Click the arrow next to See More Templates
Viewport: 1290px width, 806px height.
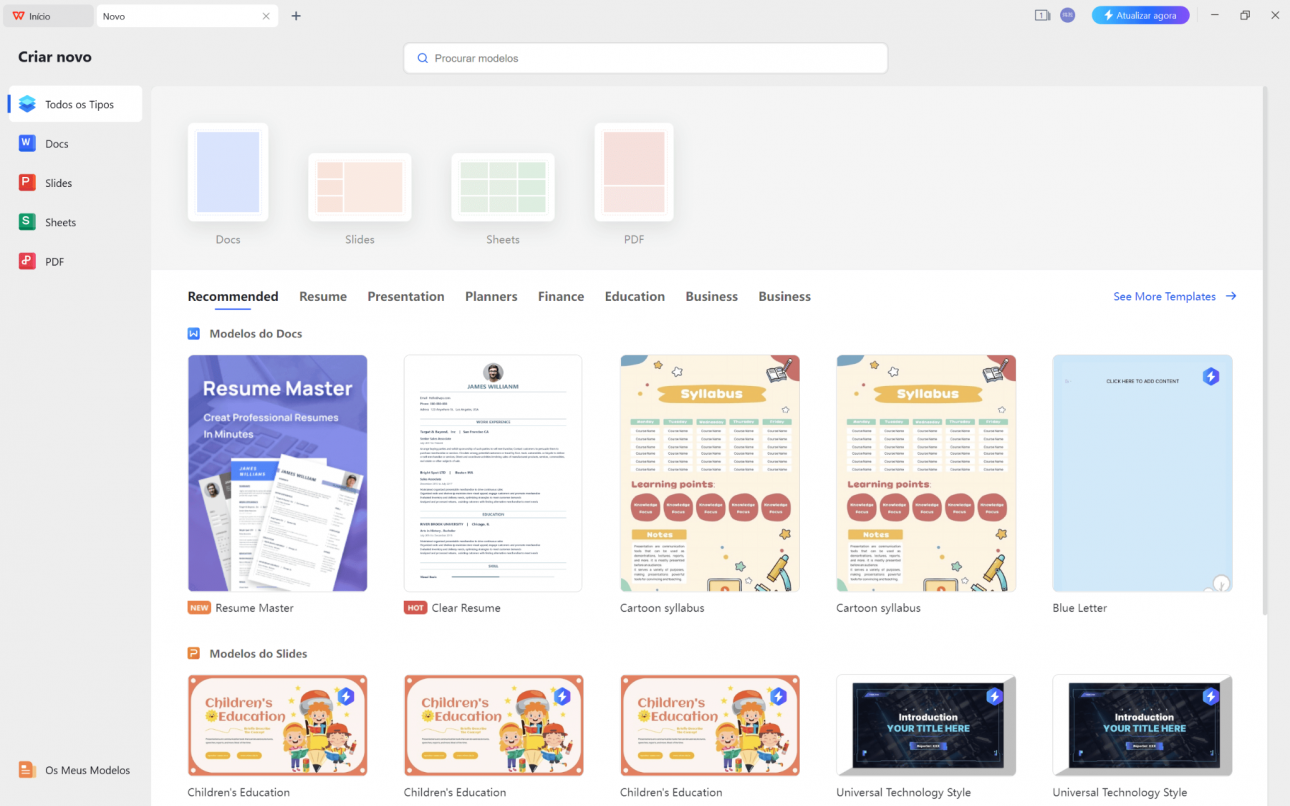tap(1231, 296)
